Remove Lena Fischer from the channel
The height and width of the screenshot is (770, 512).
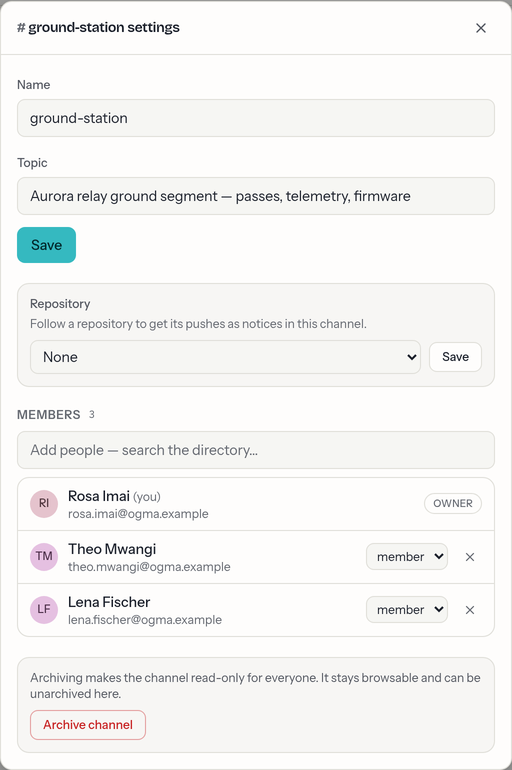(x=470, y=610)
